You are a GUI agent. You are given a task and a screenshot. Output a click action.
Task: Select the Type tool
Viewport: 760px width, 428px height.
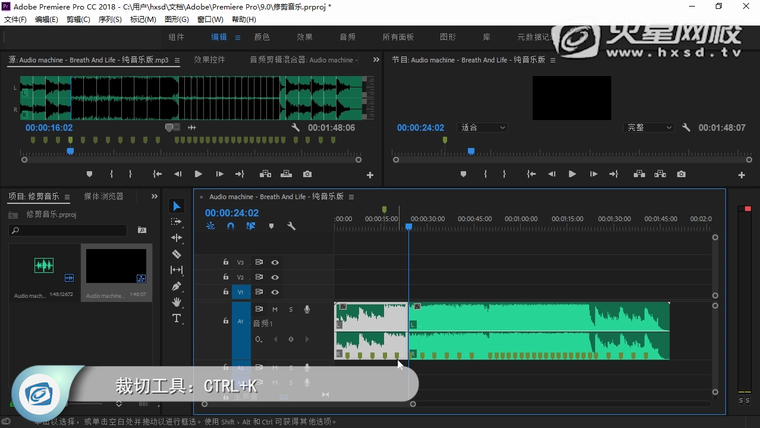point(177,318)
